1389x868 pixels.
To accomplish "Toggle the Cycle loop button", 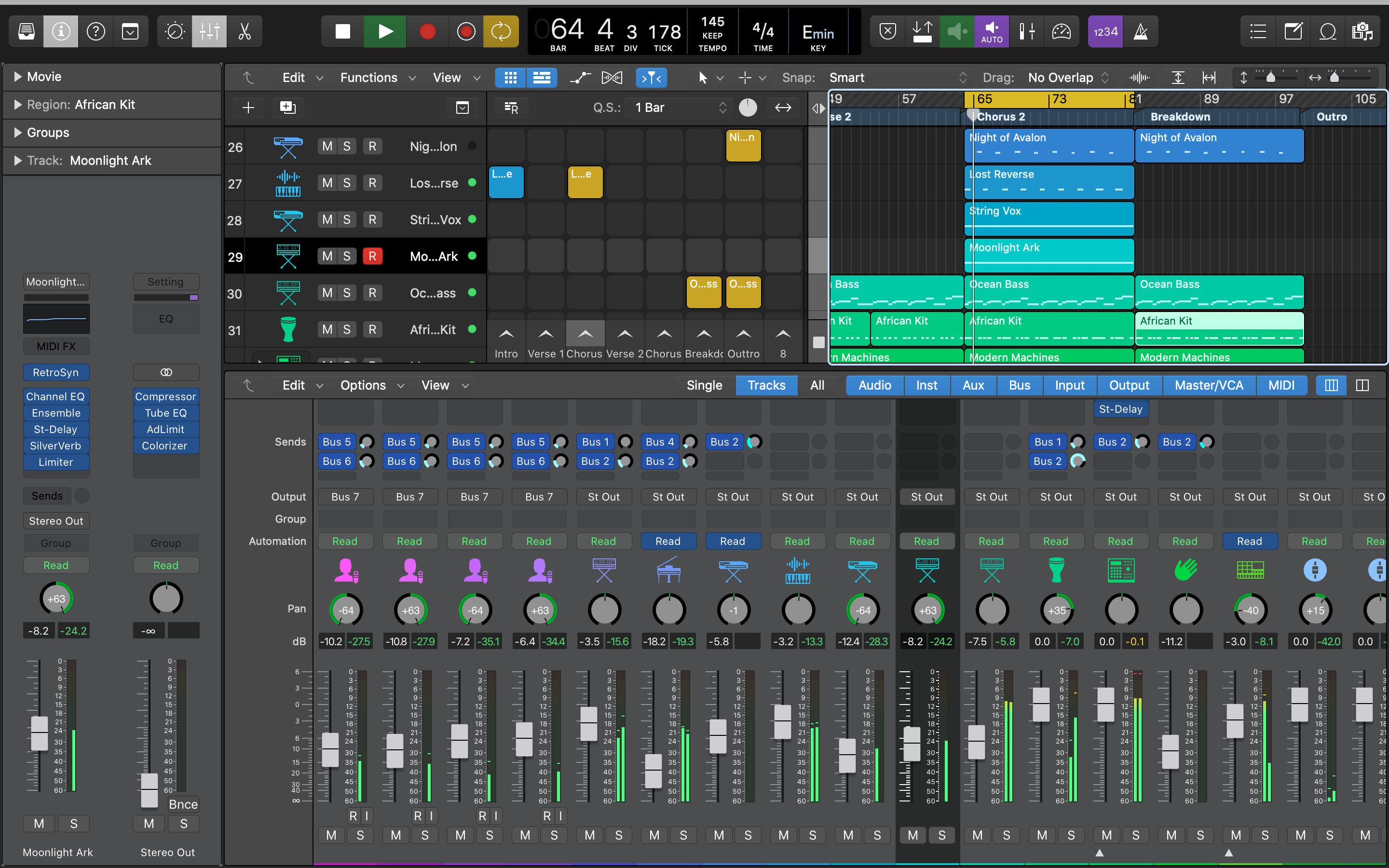I will (x=501, y=31).
